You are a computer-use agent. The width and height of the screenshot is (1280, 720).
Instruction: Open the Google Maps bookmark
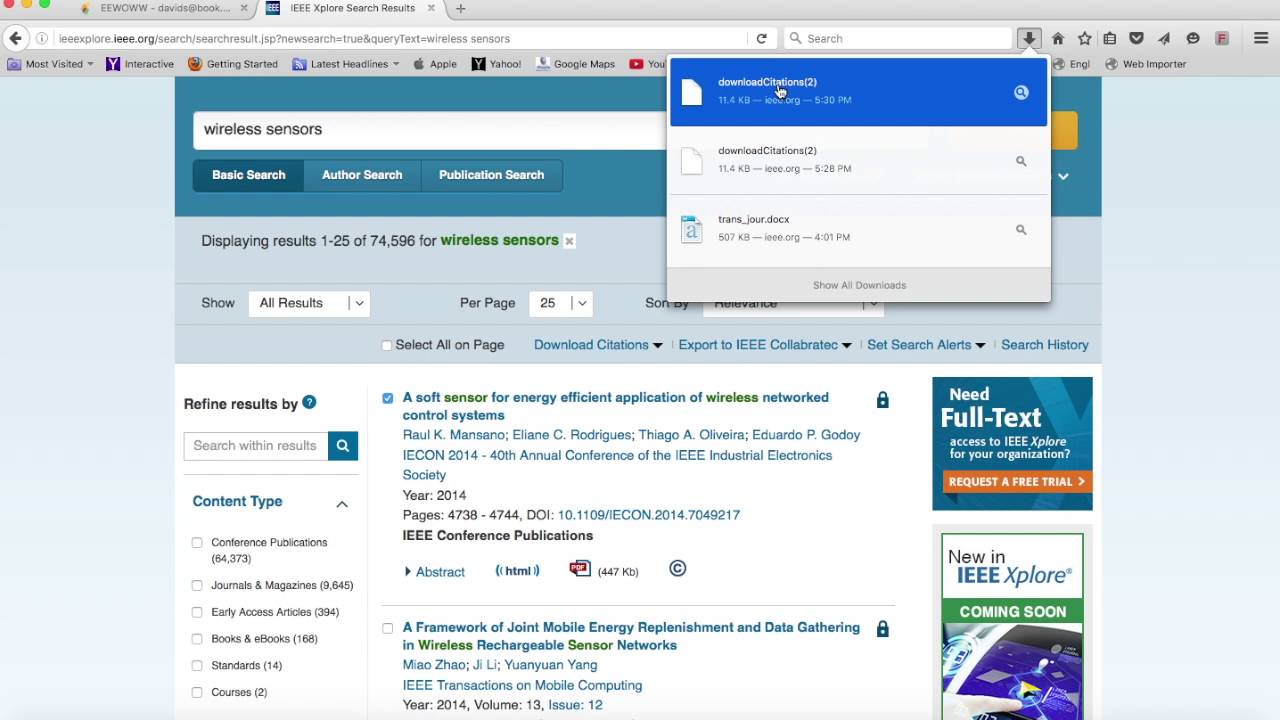point(575,64)
